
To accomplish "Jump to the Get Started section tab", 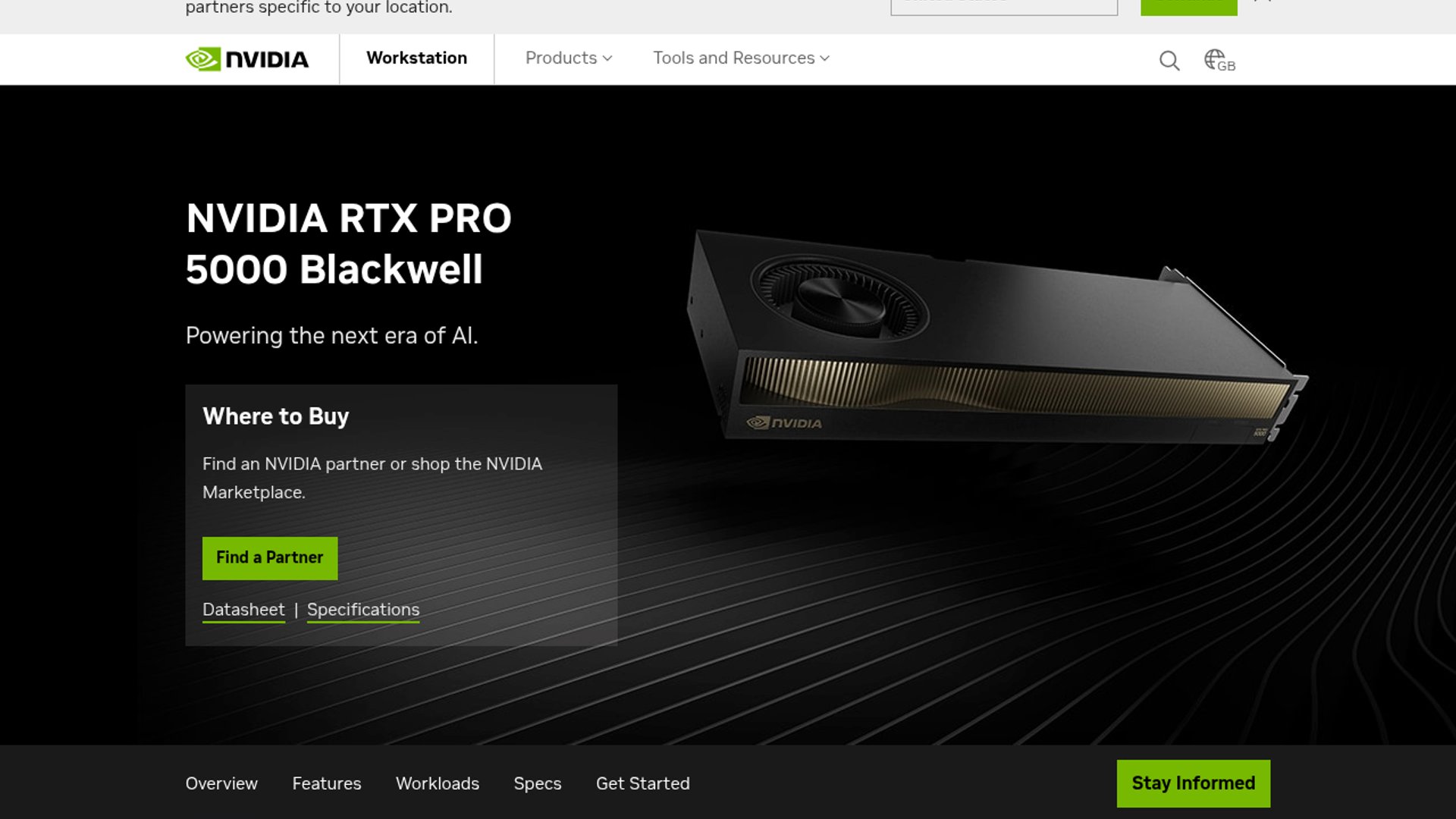I will pyautogui.click(x=643, y=783).
